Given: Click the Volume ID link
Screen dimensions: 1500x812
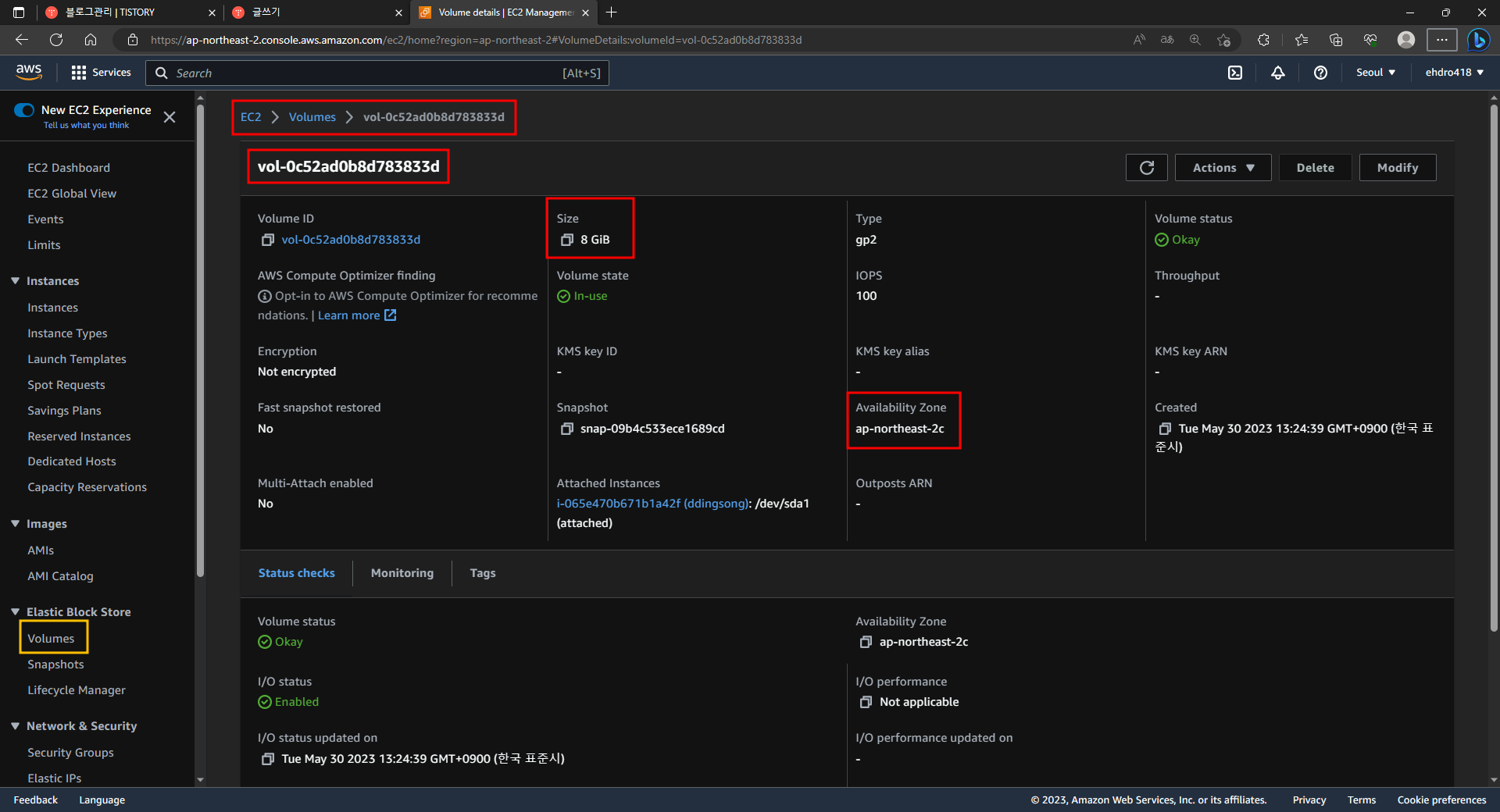Looking at the screenshot, I should [x=351, y=240].
